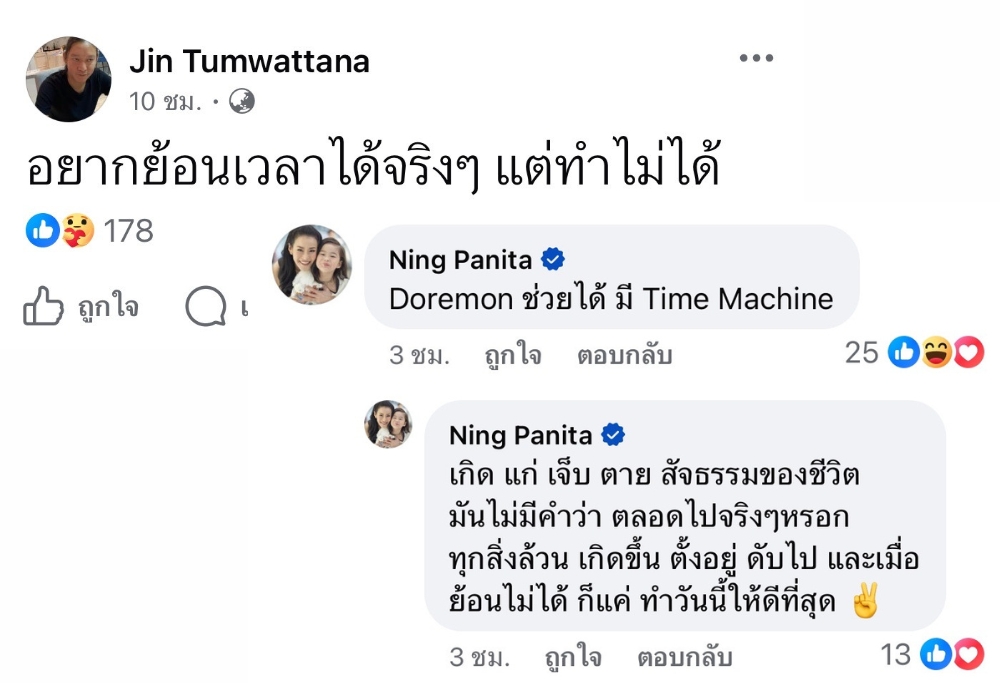The height and width of the screenshot is (683, 1000).
Task: Click verified badge on second Ning Panita comment
Action: point(613,435)
